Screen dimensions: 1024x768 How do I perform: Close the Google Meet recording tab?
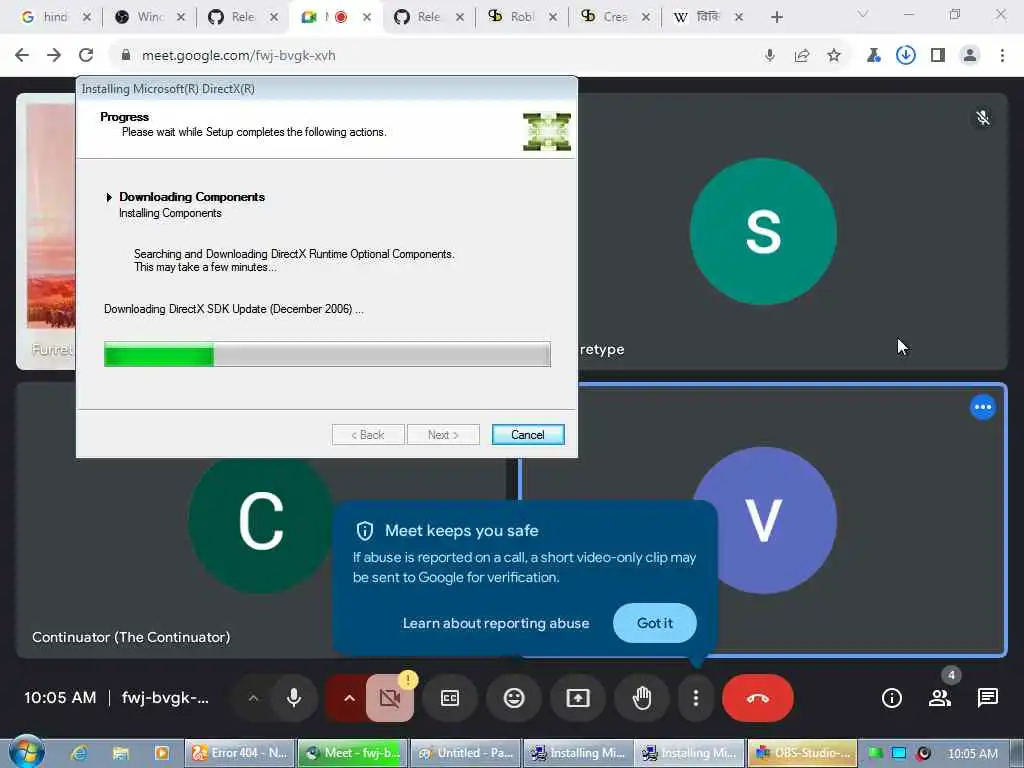(367, 18)
